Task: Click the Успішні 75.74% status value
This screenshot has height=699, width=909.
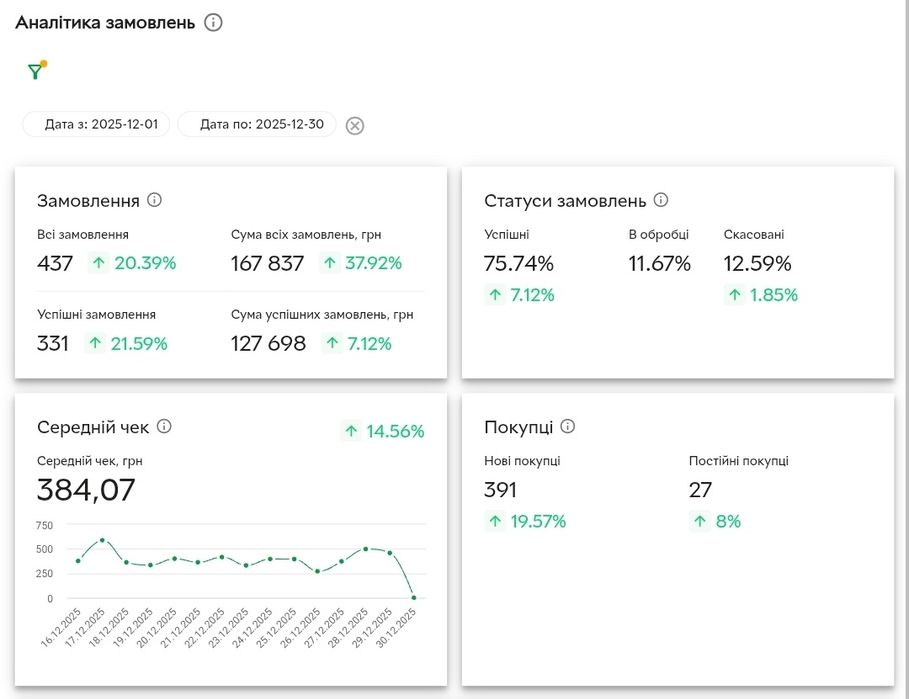Action: coord(519,264)
